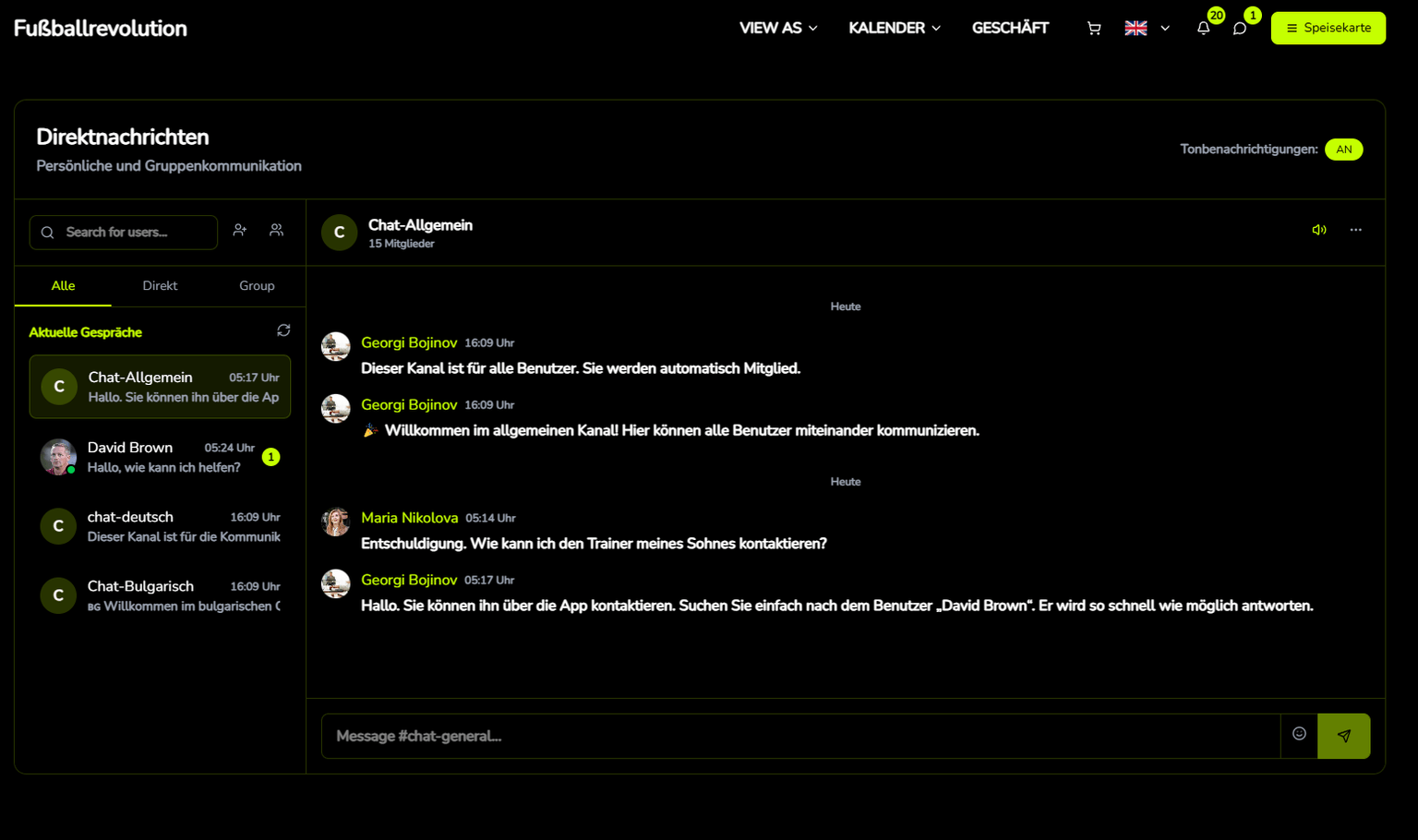
Task: Expand the KALENDER dropdown
Action: click(x=895, y=29)
